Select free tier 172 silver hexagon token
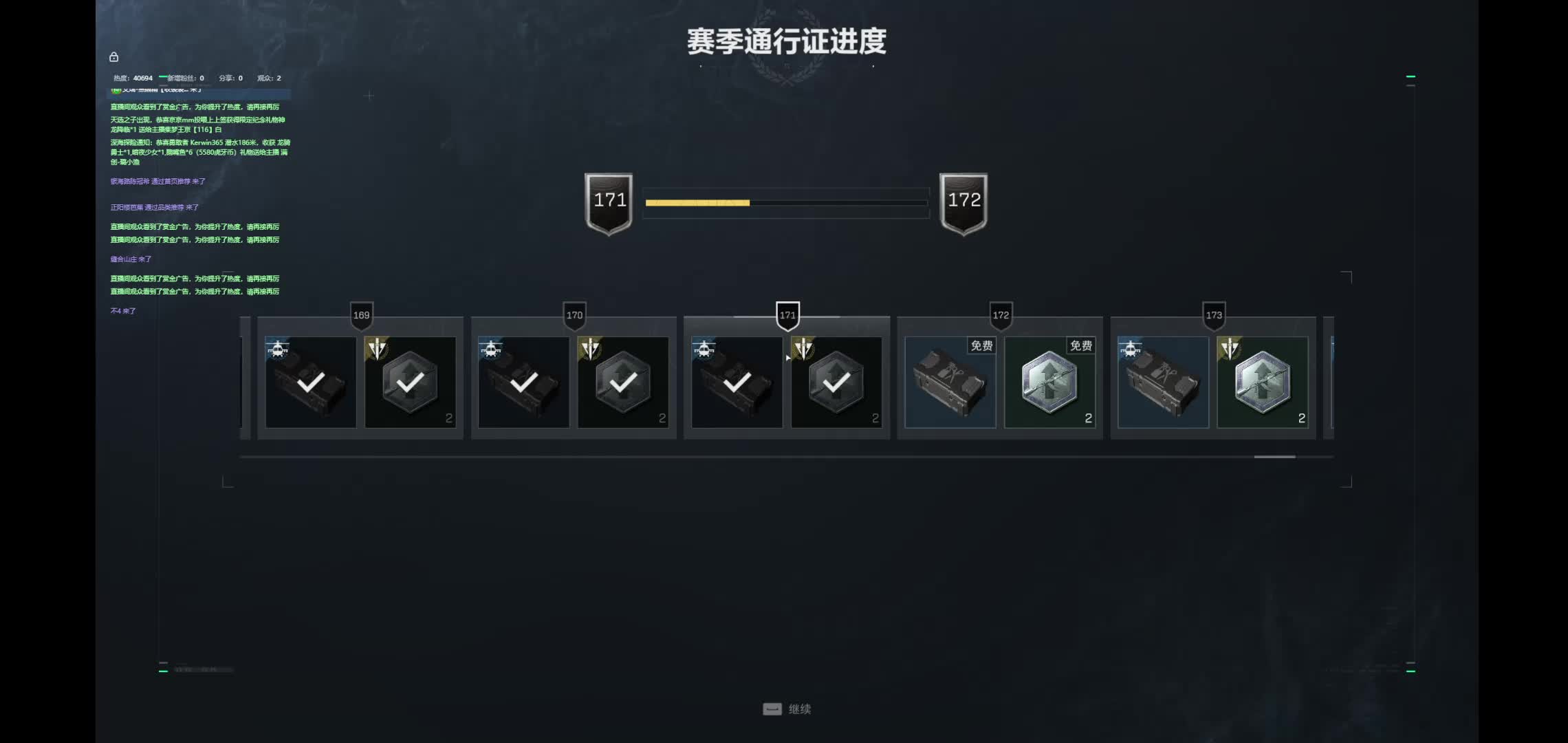Viewport: 1568px width, 743px height. point(1049,383)
